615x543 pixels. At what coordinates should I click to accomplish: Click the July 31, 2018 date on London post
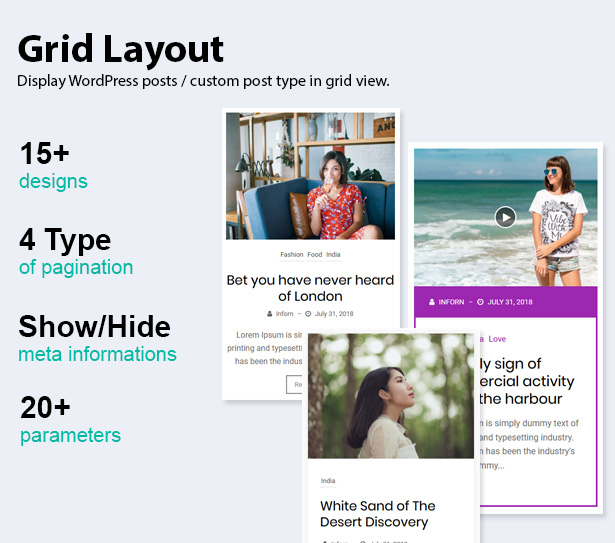point(334,313)
